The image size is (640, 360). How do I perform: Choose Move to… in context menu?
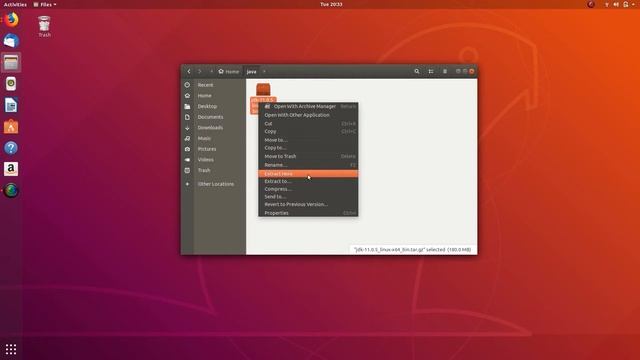tap(308, 140)
